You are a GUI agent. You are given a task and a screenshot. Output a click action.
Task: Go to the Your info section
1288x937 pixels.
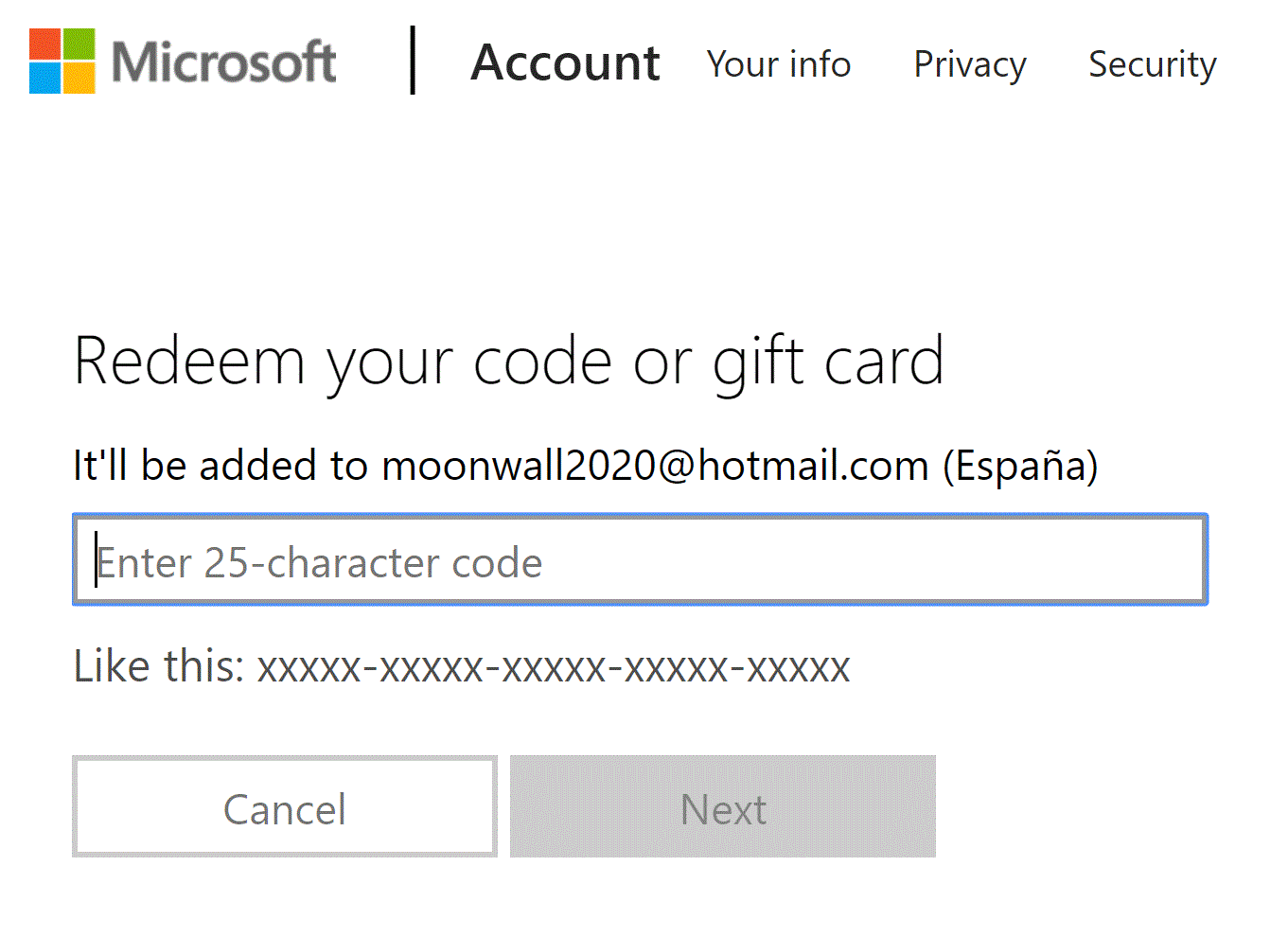coord(778,64)
